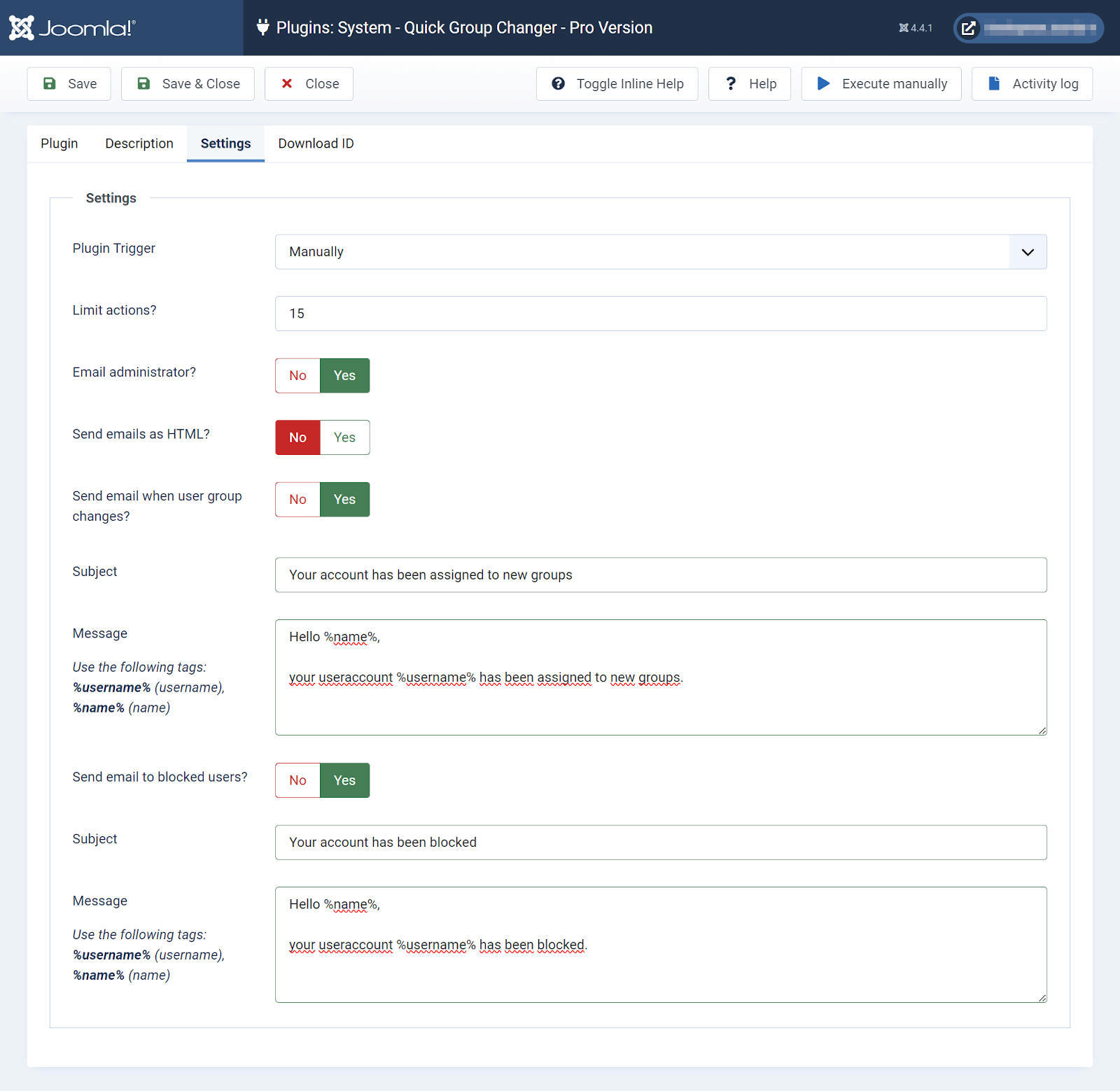Open the Download ID tab

coord(316,143)
